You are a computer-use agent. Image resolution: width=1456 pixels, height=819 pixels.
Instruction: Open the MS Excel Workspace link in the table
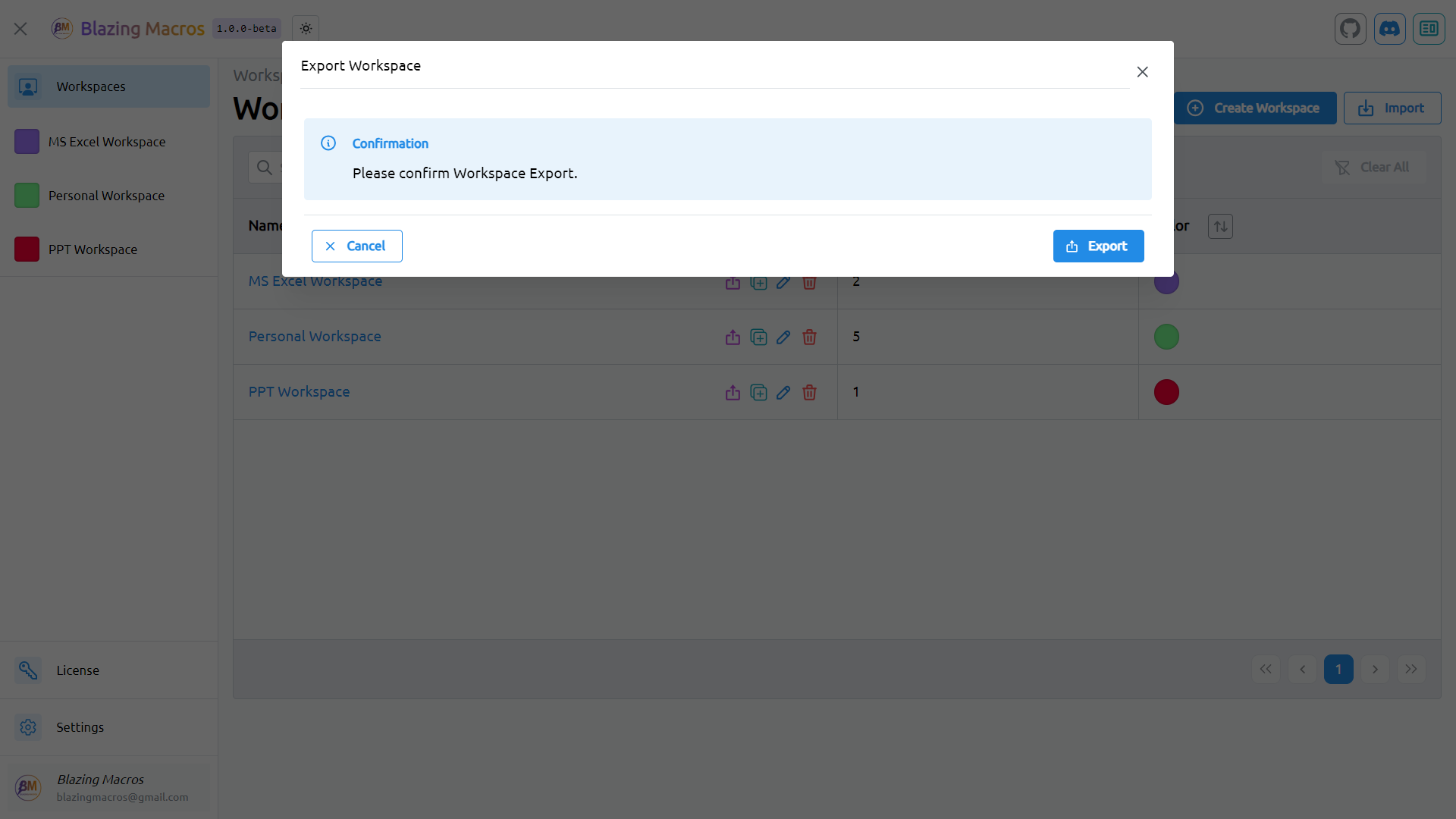click(x=315, y=282)
